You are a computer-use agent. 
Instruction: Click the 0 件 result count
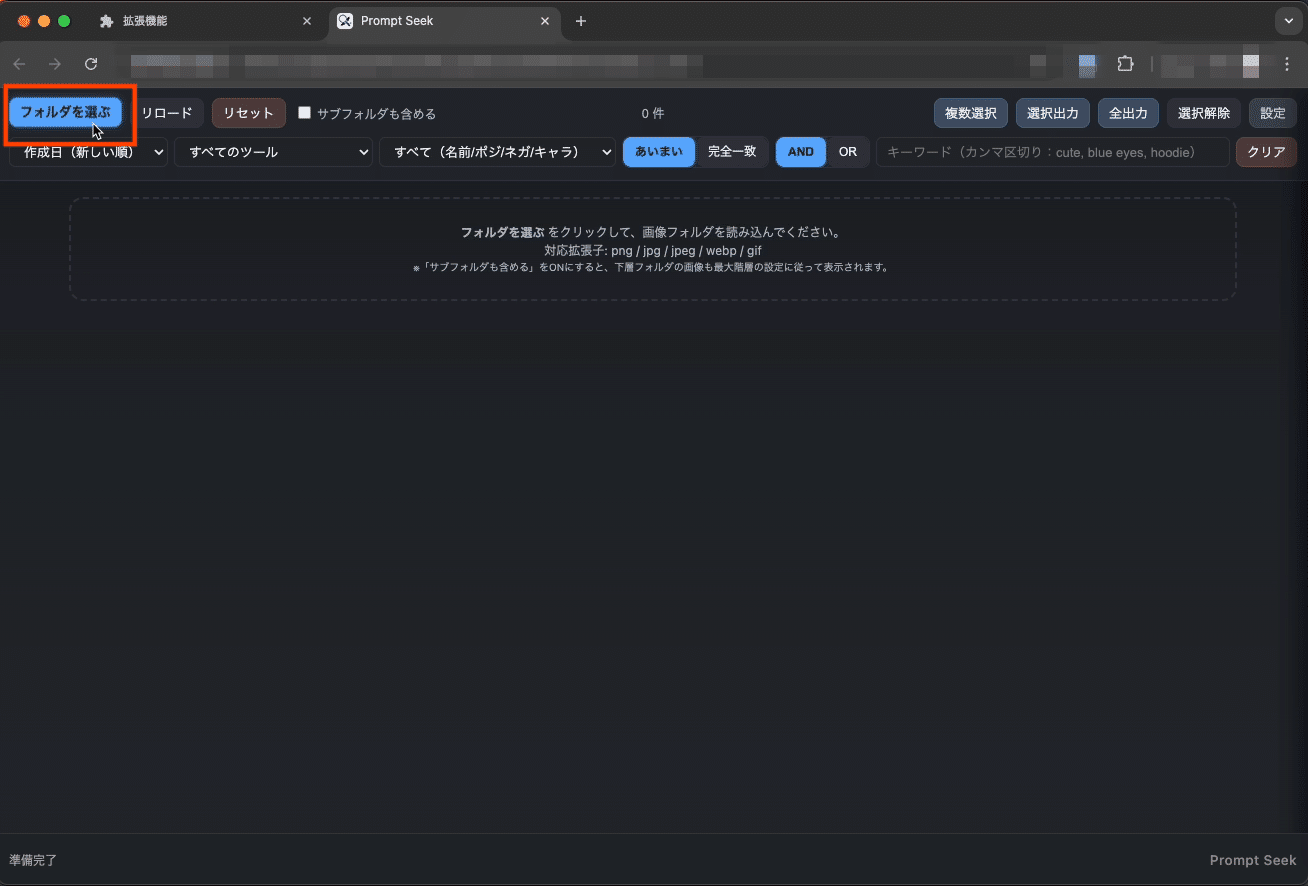tap(653, 114)
